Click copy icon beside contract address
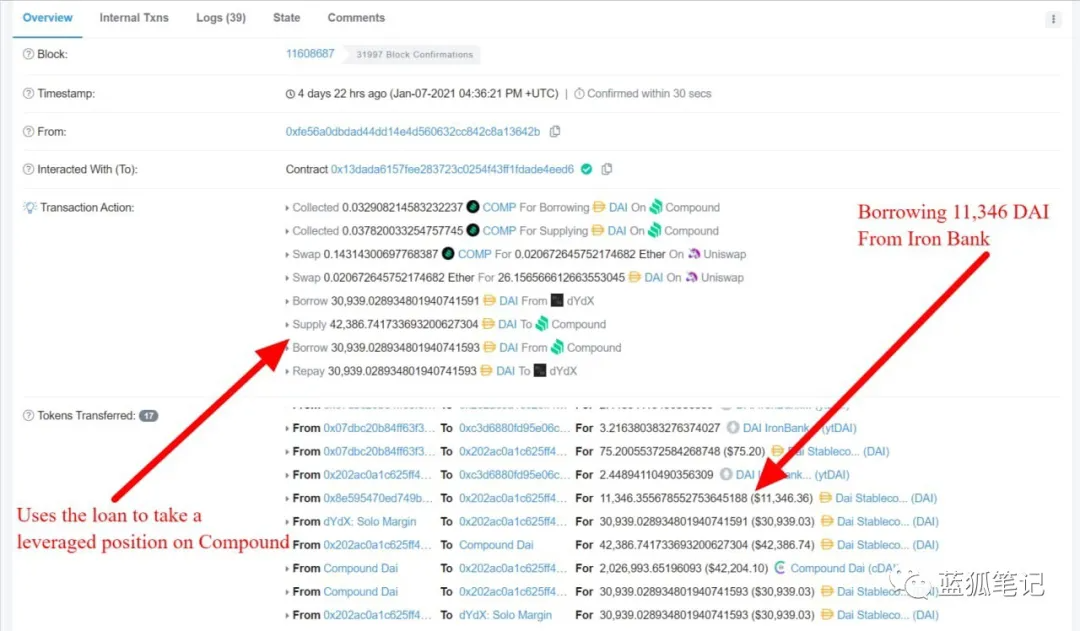The width and height of the screenshot is (1080, 631). [607, 170]
